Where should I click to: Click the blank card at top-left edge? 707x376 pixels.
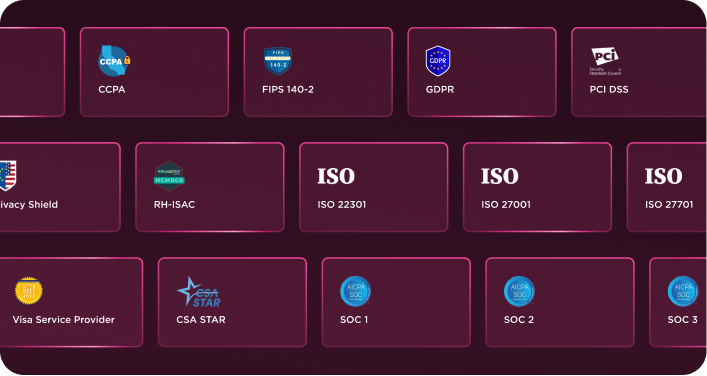pos(32,72)
